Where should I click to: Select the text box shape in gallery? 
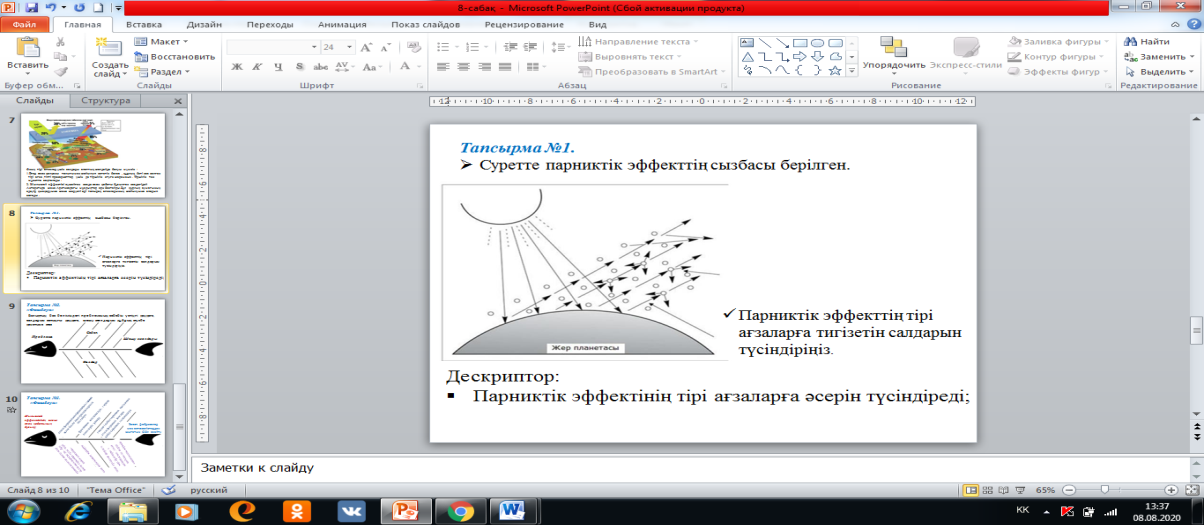pos(745,42)
